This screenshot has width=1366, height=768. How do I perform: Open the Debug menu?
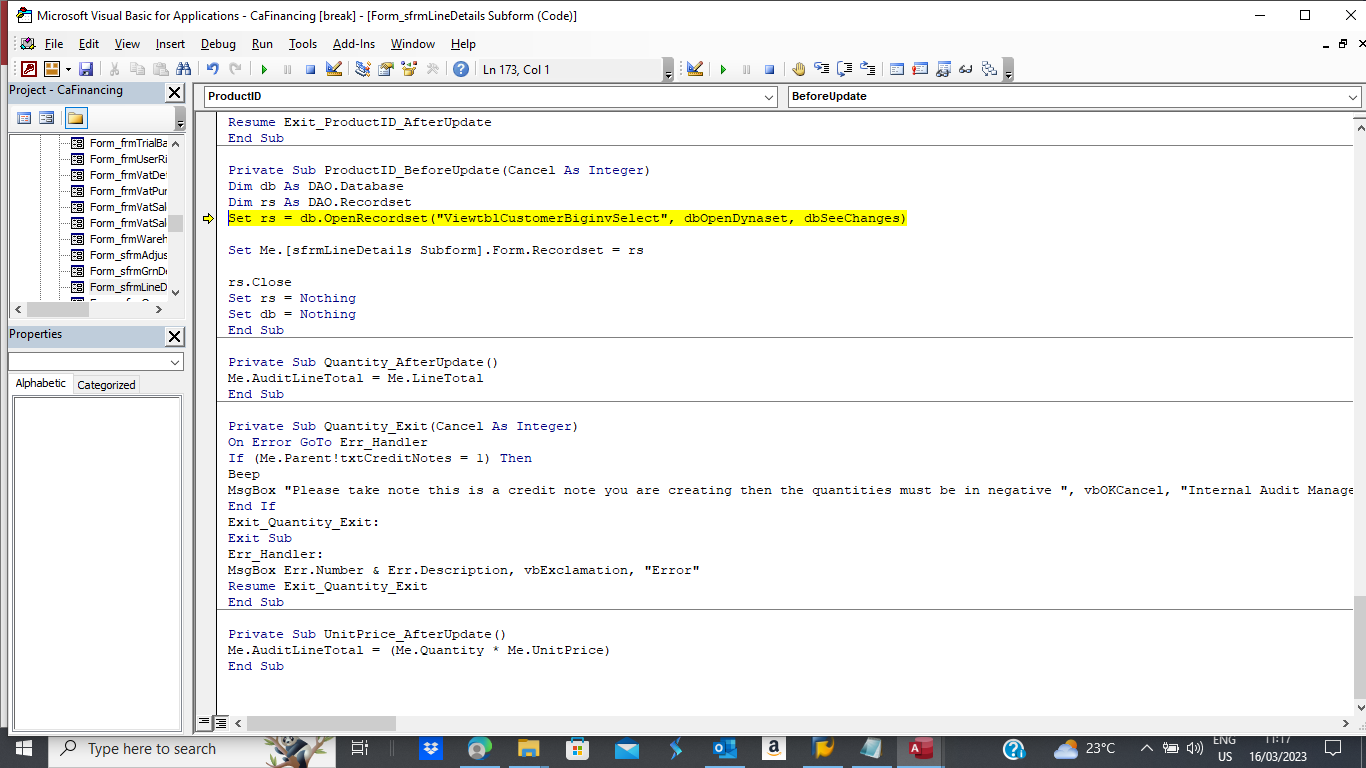coord(218,44)
